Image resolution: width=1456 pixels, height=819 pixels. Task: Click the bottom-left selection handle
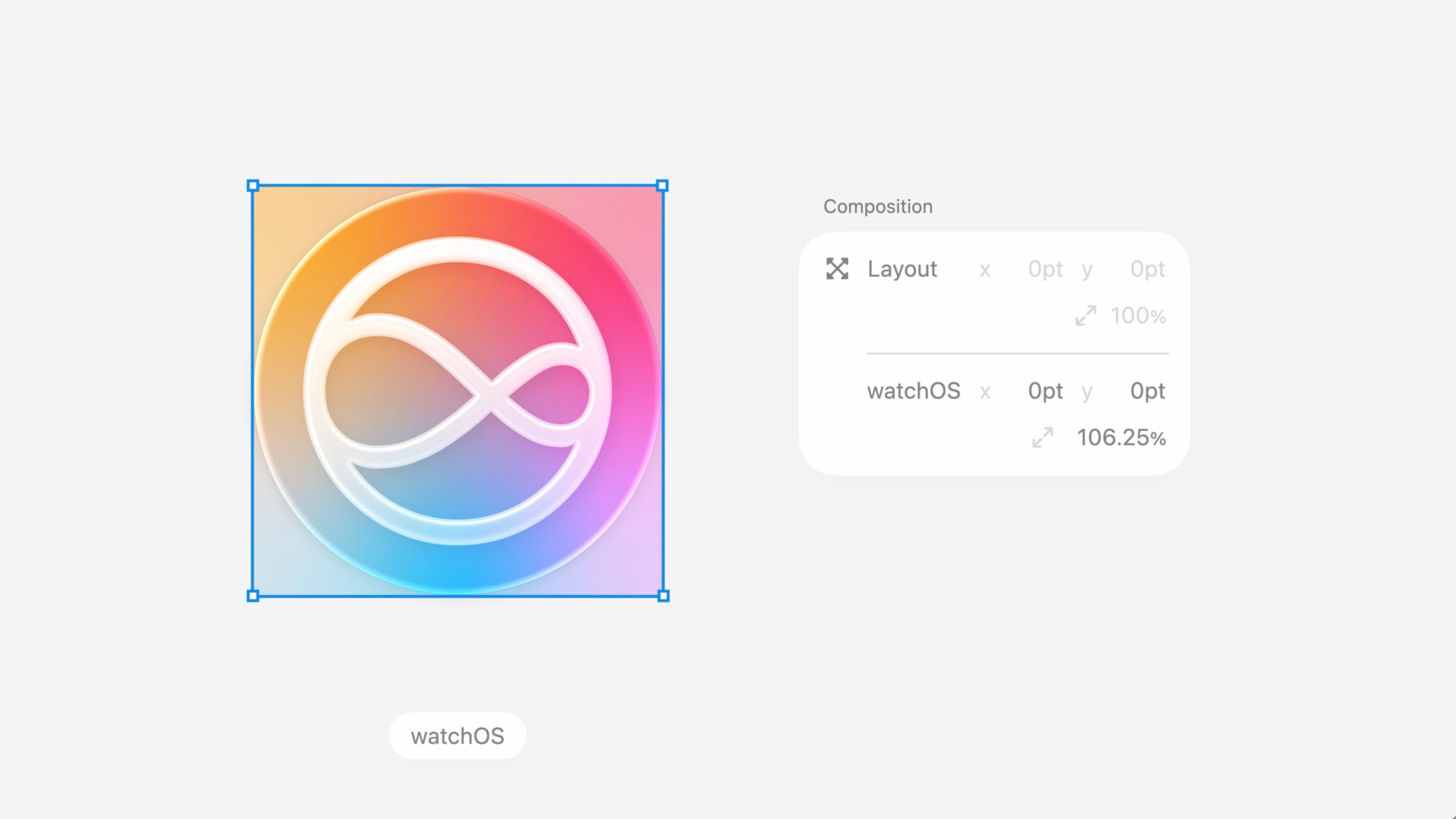[253, 596]
